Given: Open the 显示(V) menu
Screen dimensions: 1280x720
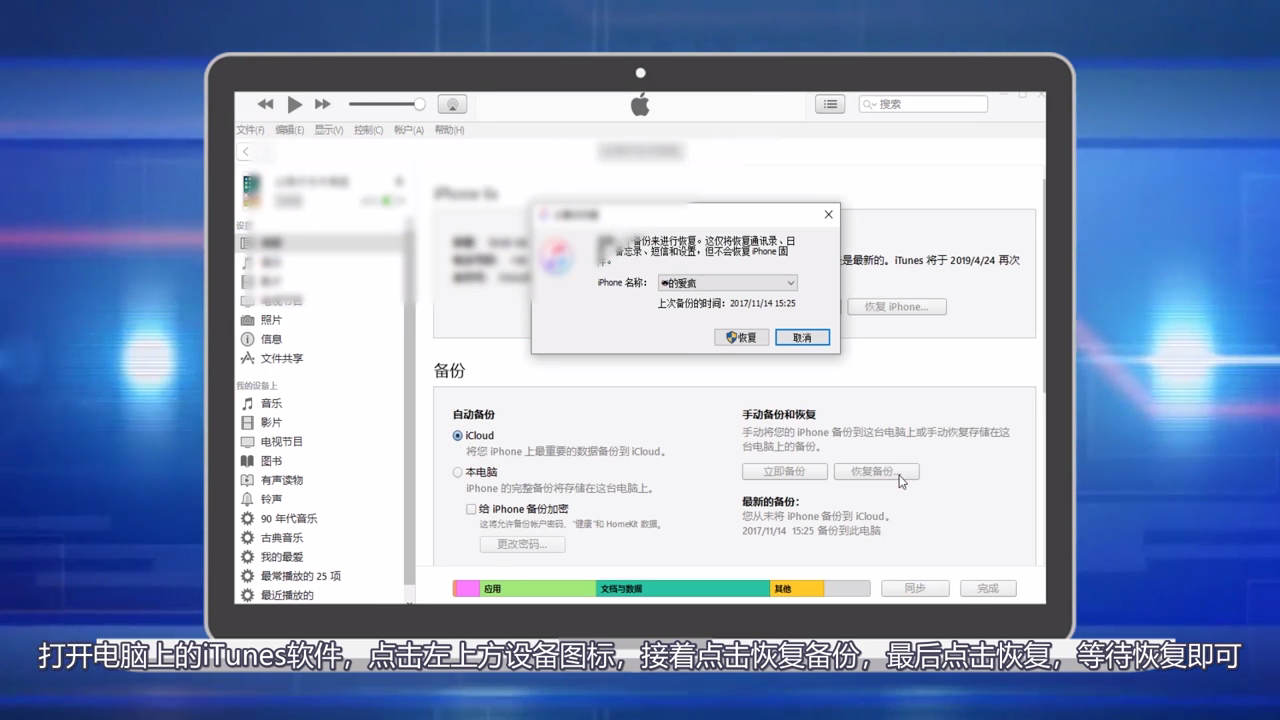Looking at the screenshot, I should (x=328, y=130).
